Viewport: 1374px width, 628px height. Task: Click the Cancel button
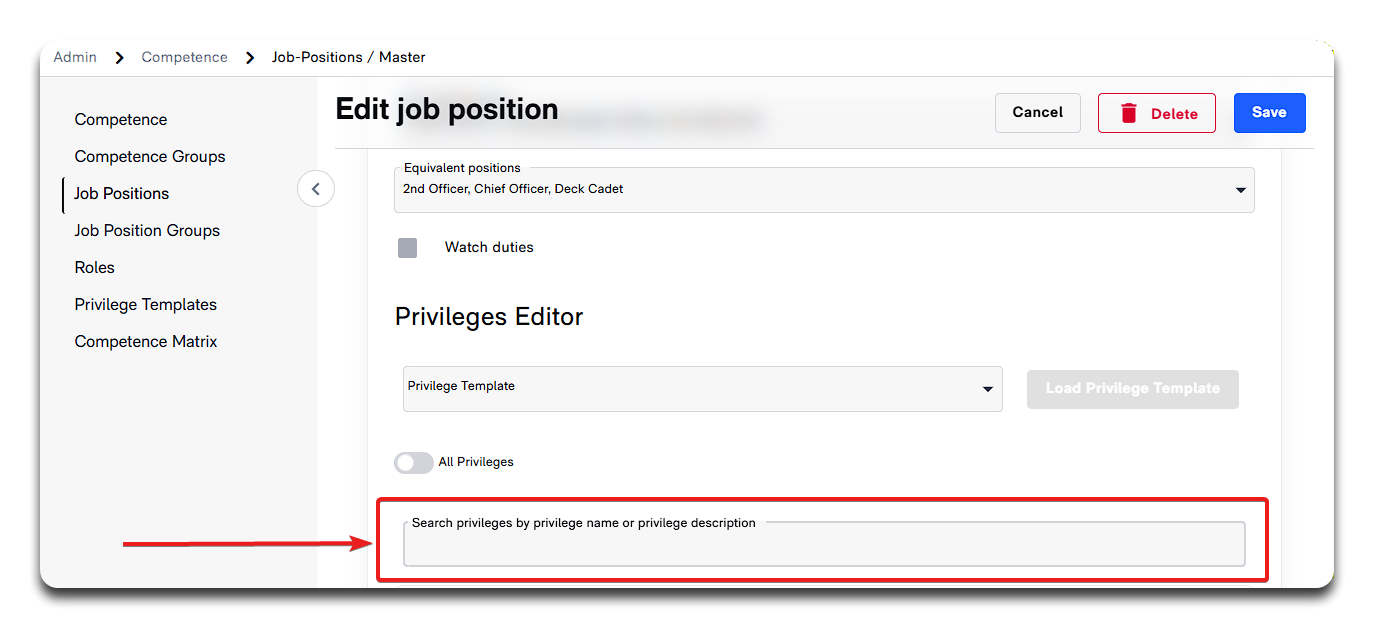1037,113
